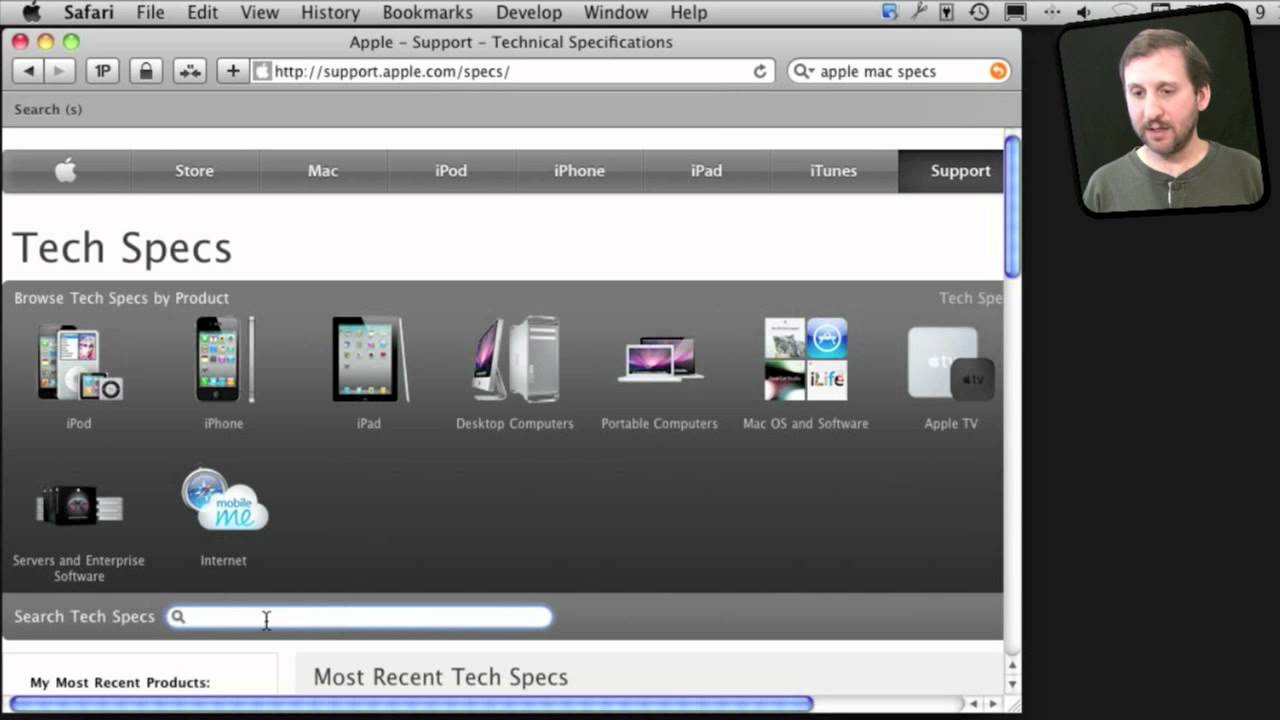
Task: Click the Time Machine menu bar icon
Action: point(979,12)
